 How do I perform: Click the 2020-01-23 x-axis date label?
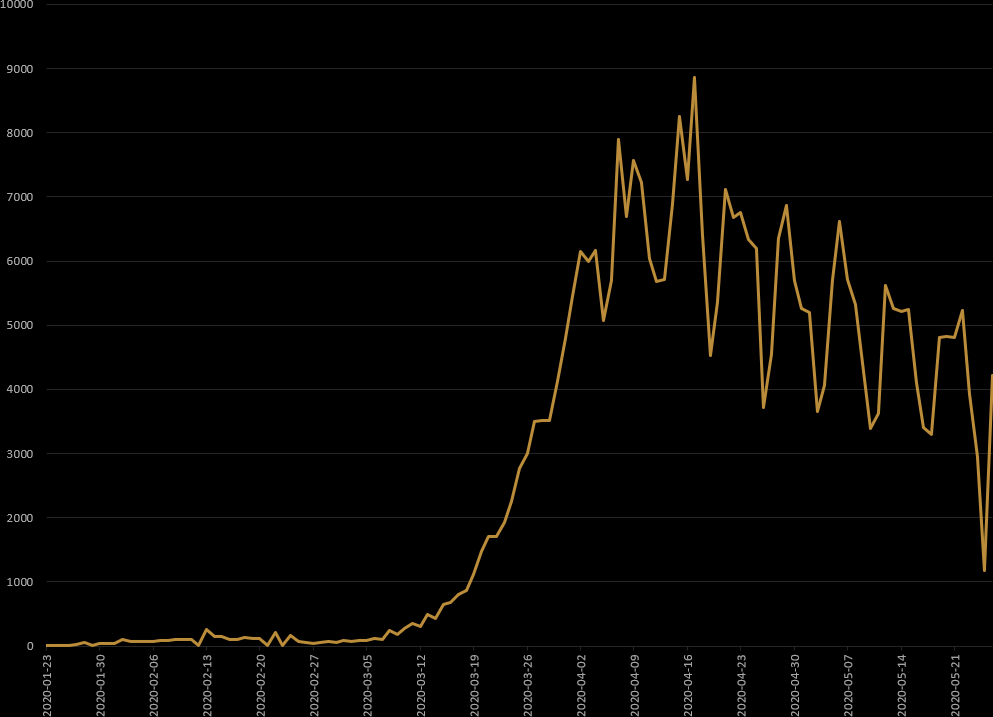pyautogui.click(x=47, y=684)
